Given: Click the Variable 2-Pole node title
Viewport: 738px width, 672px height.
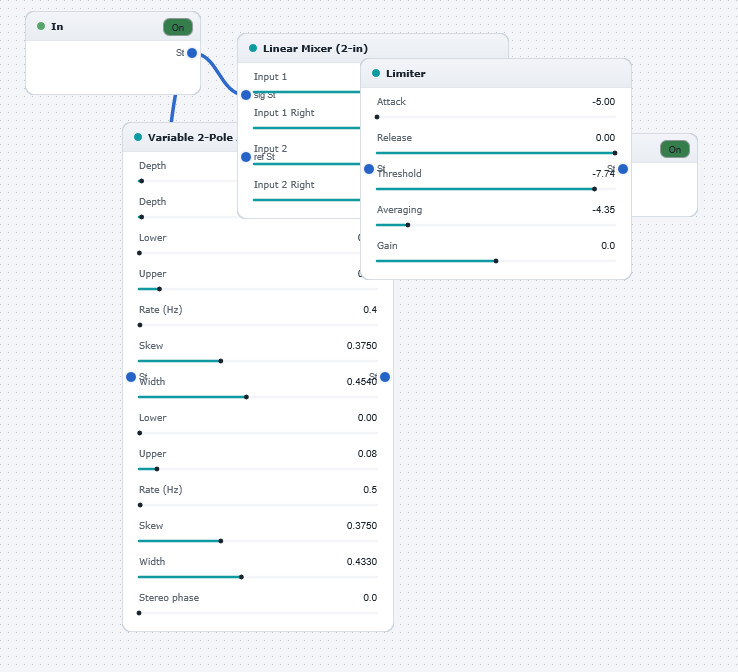Looking at the screenshot, I should tap(190, 137).
